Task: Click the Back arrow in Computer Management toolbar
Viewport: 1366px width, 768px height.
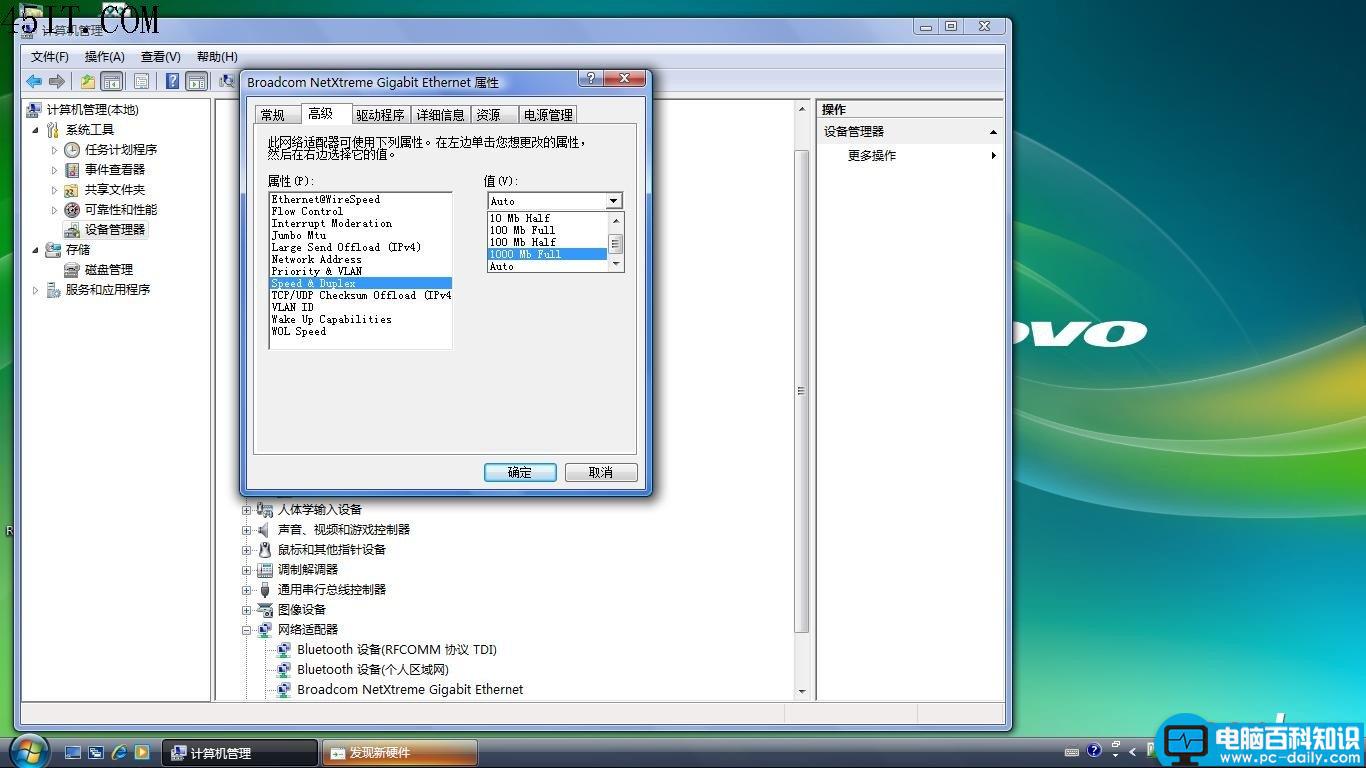Action: [34, 81]
